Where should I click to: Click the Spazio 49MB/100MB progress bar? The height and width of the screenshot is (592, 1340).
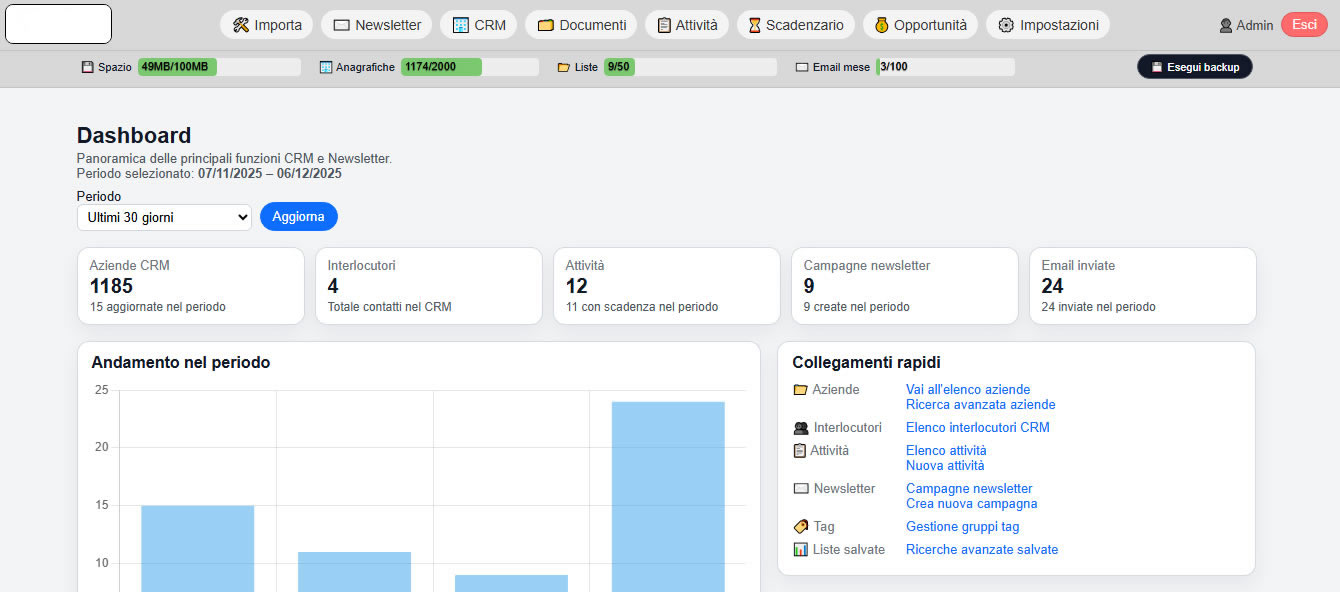[219, 67]
